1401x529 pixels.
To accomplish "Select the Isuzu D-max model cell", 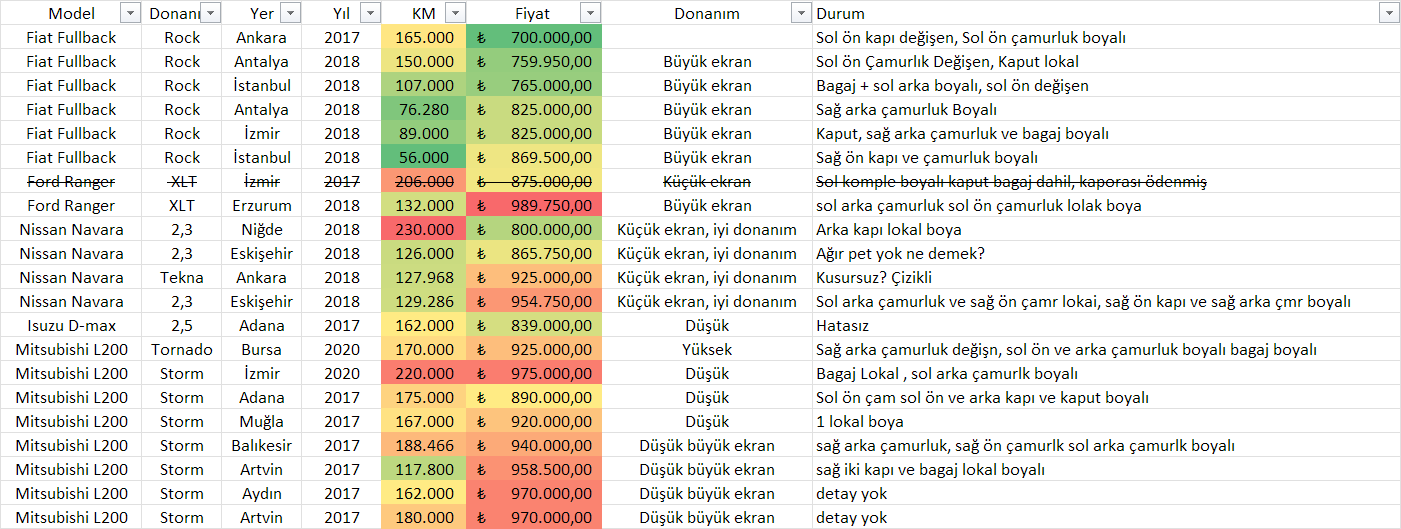I will click(72, 325).
